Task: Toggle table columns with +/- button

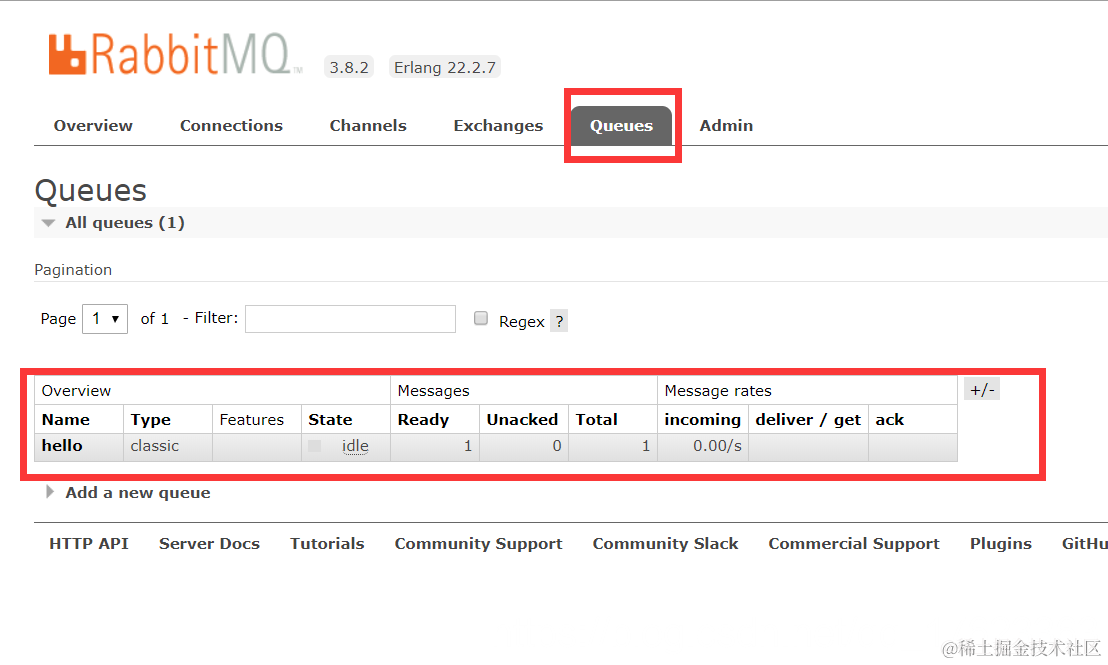Action: coord(982,389)
